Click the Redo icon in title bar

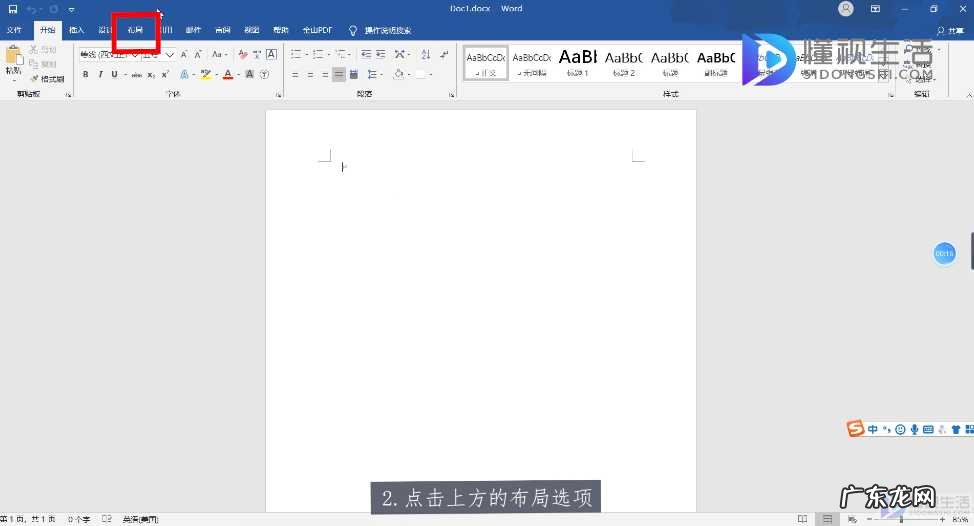coord(54,9)
